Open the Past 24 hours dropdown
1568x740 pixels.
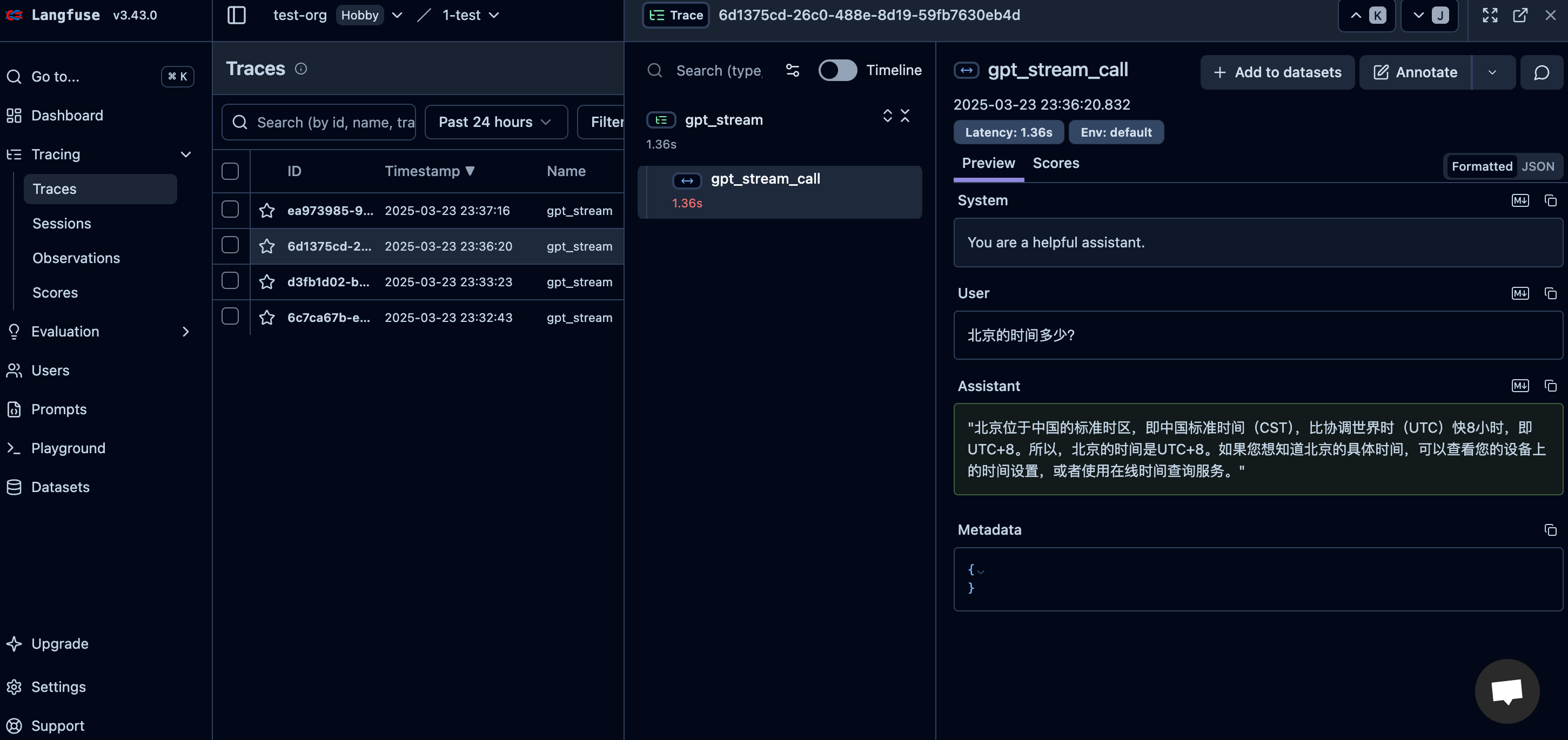tap(495, 122)
